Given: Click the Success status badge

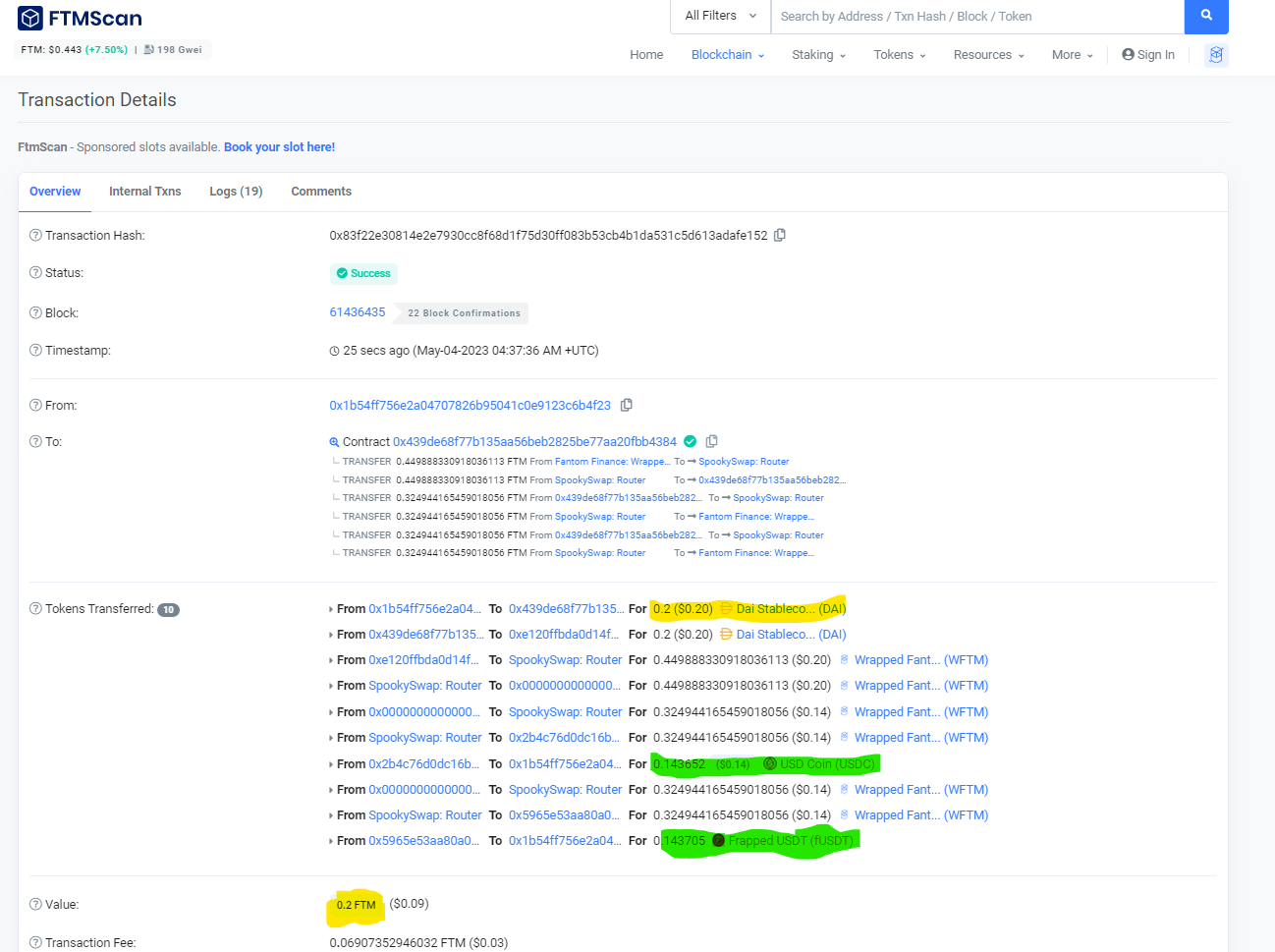Looking at the screenshot, I should click(x=363, y=273).
